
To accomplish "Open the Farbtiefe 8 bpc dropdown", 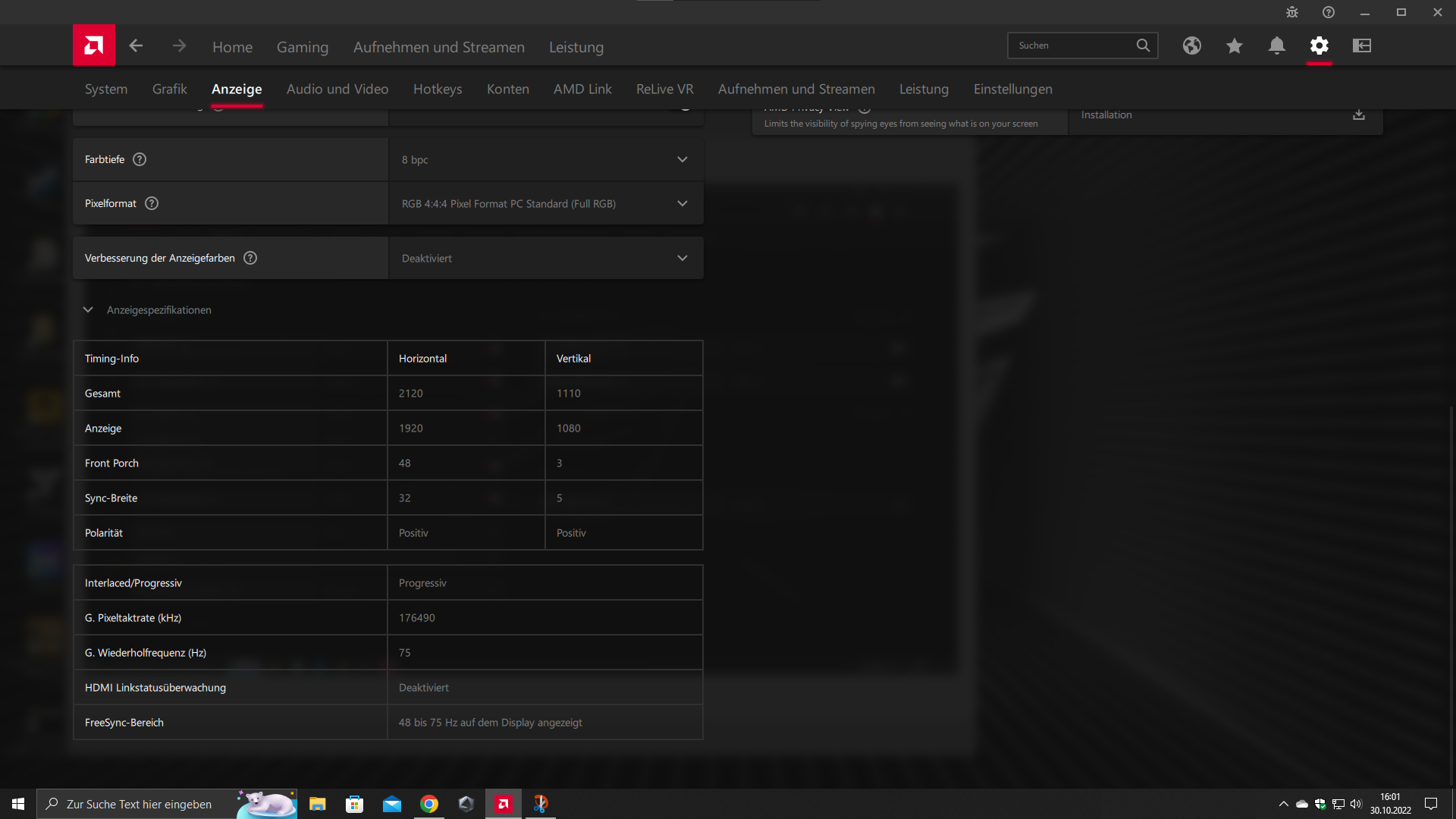I will tap(545, 159).
